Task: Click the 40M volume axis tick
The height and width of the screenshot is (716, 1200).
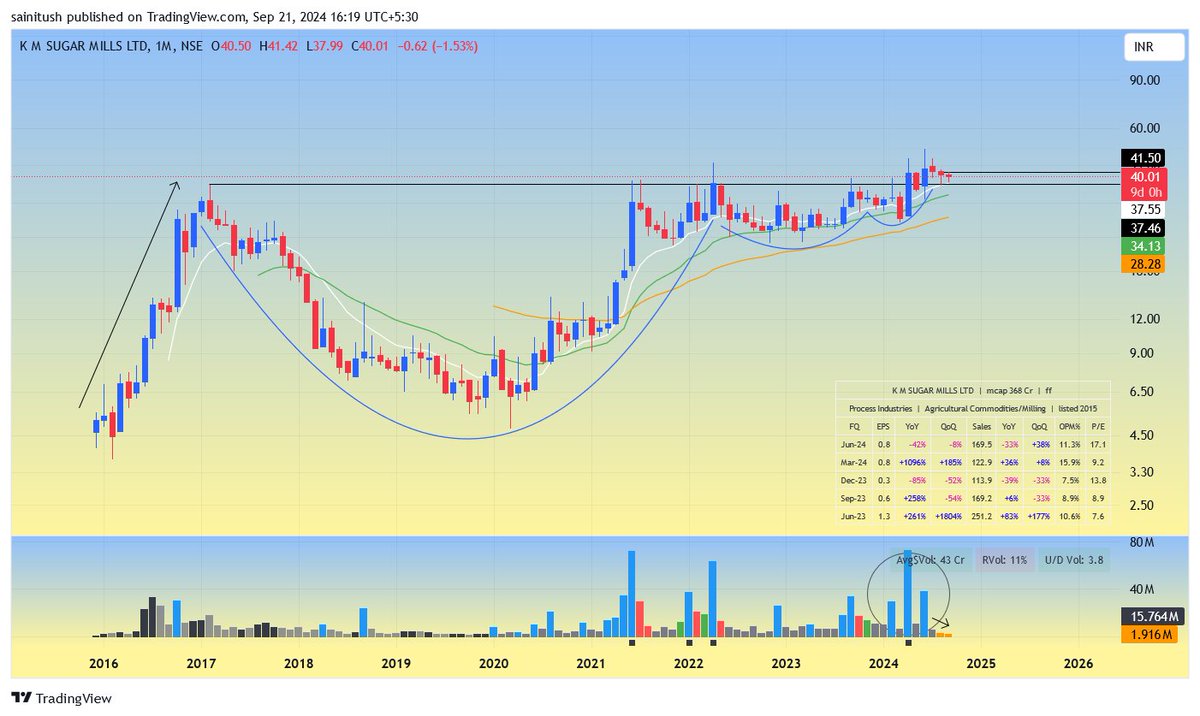Action: tap(1142, 589)
